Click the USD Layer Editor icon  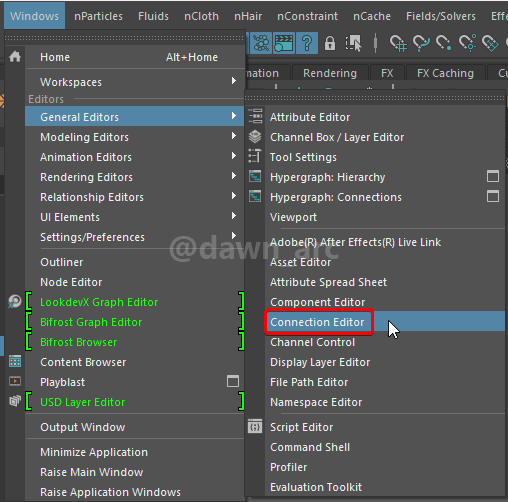coord(15,401)
